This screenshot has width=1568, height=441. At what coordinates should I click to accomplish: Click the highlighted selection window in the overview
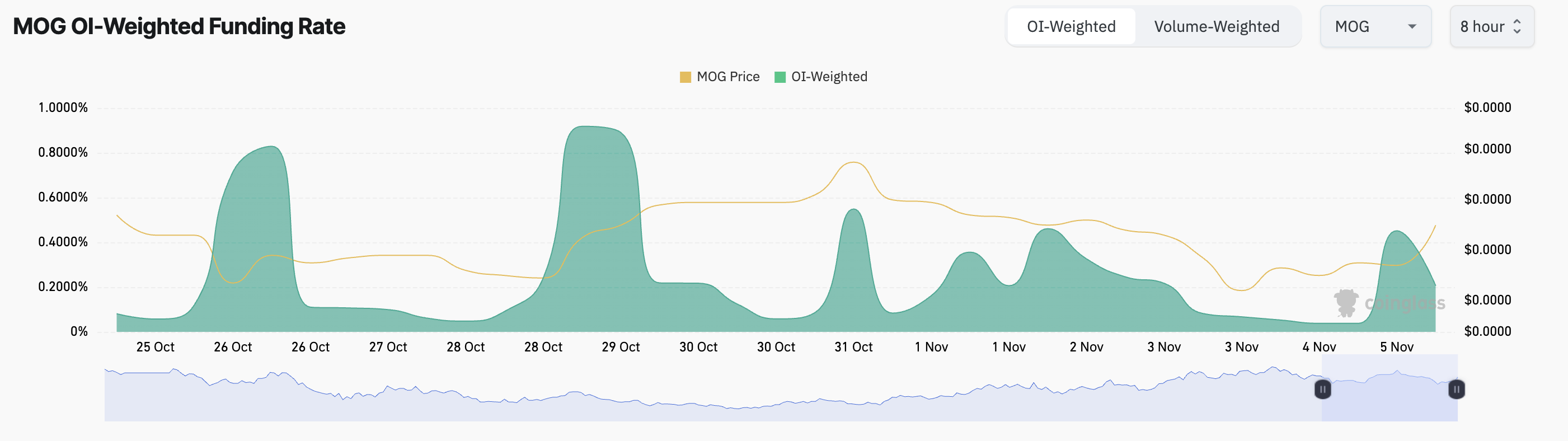[1389, 388]
